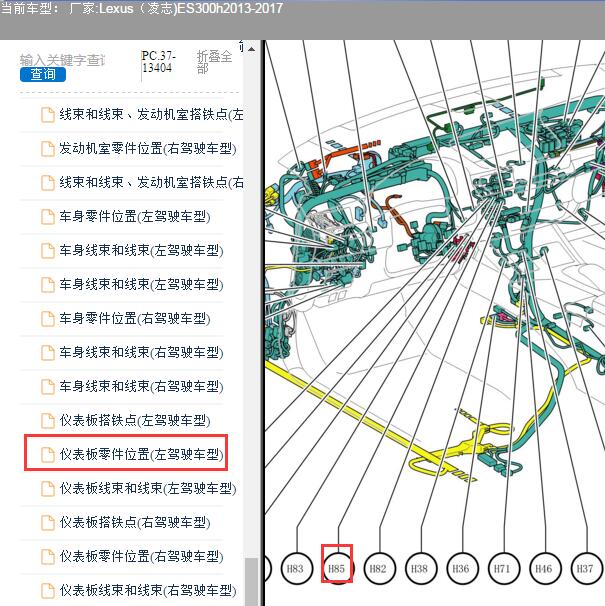Open the H37 connector label
The width and height of the screenshot is (605, 606).
(x=585, y=569)
